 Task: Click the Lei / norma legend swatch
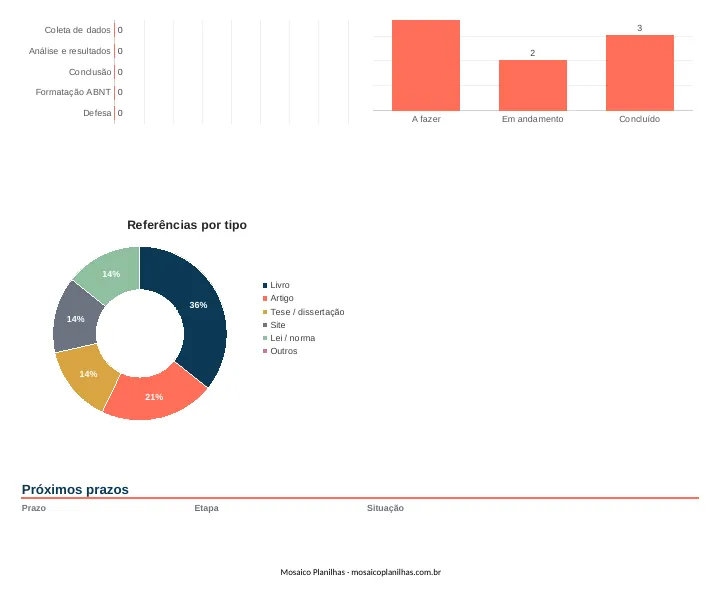tap(265, 338)
